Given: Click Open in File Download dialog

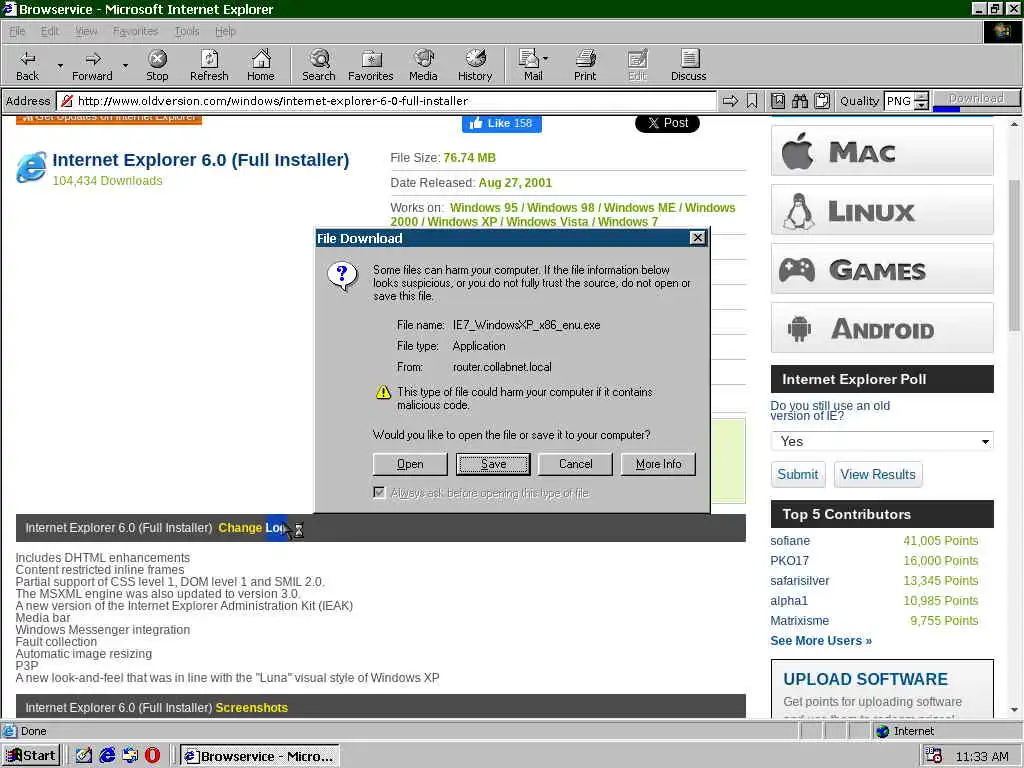Looking at the screenshot, I should [410, 464].
